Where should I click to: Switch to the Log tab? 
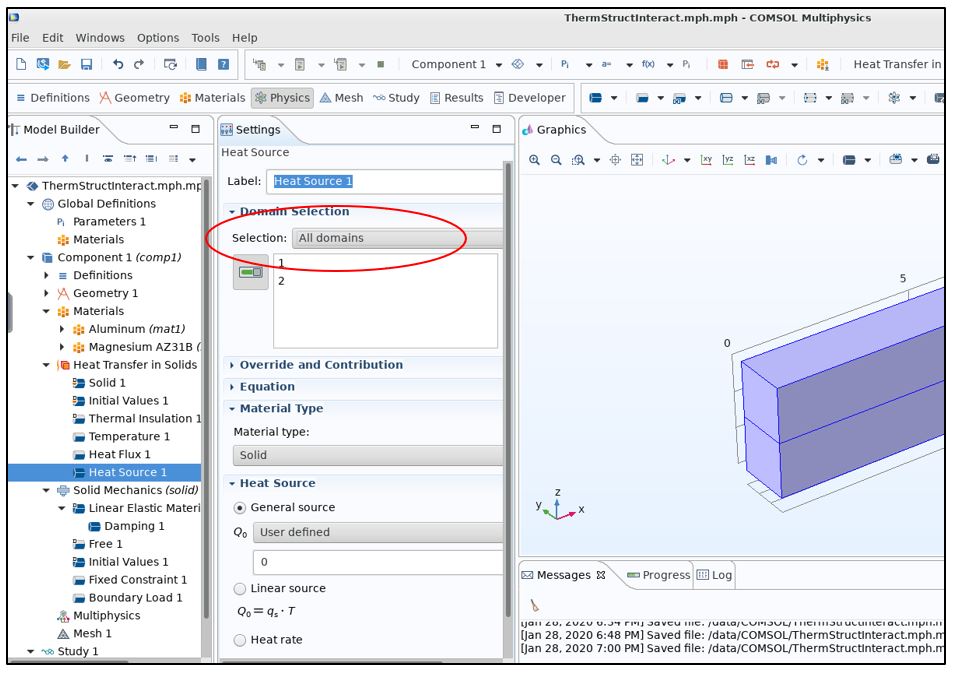[x=714, y=575]
